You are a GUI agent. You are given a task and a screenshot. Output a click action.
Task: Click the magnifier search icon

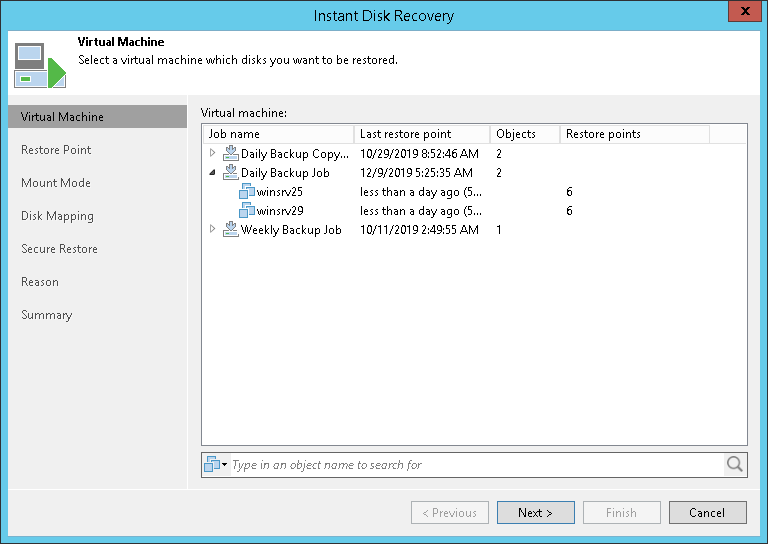[x=735, y=464]
